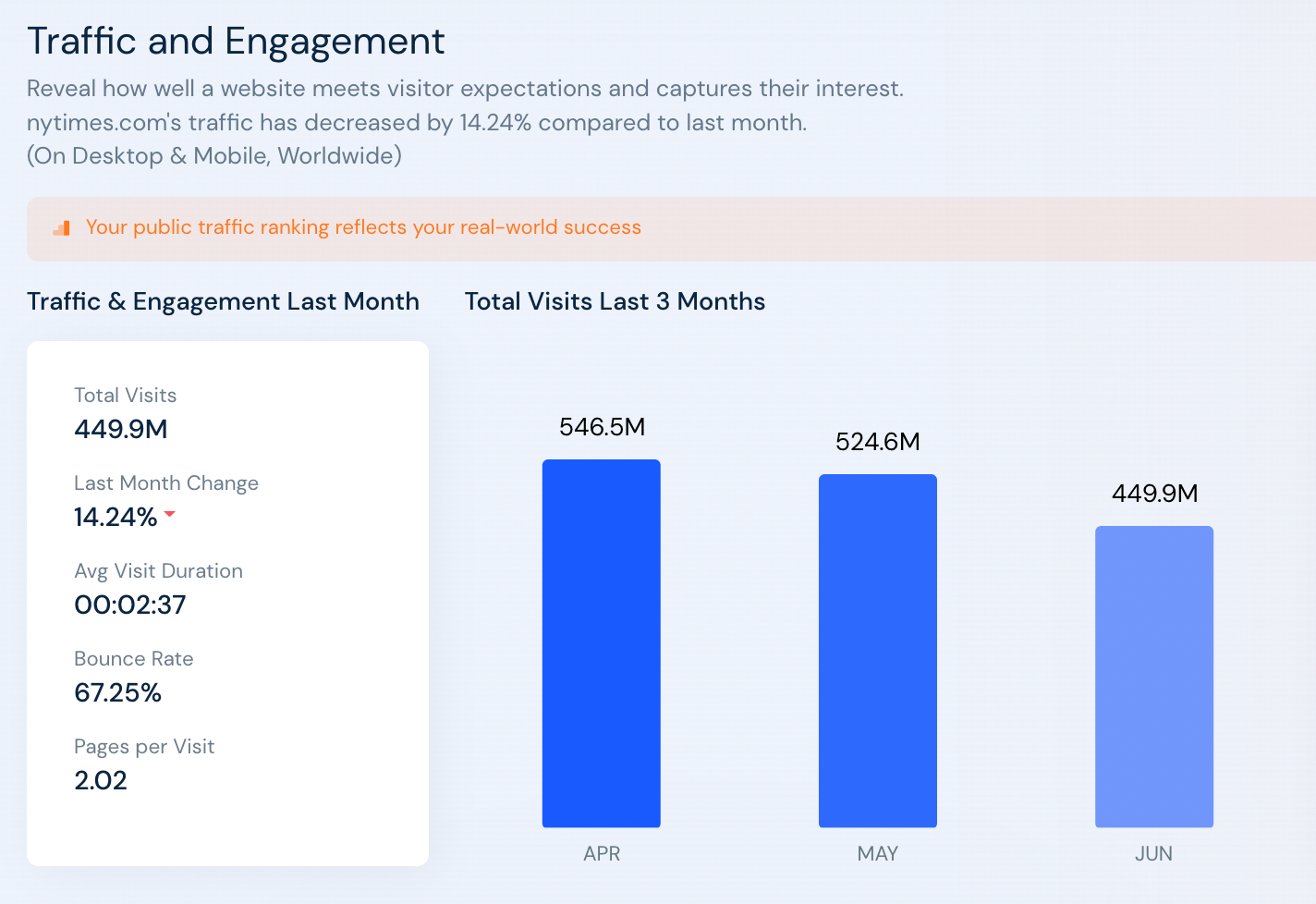Select the APR bar in the chart
1316x904 pixels.
[601, 642]
